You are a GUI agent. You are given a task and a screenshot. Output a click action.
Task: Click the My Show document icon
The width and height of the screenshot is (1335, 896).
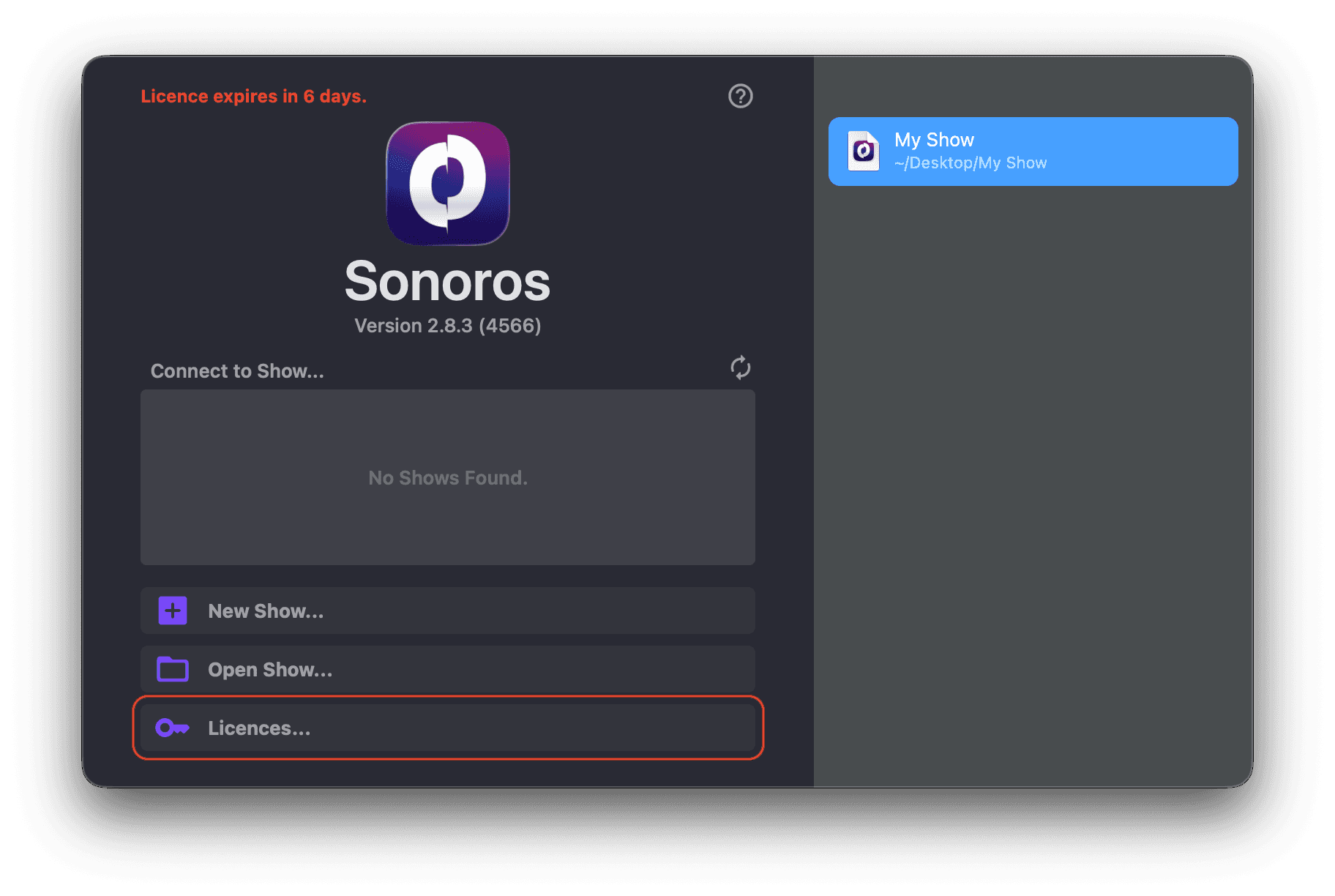[864, 151]
